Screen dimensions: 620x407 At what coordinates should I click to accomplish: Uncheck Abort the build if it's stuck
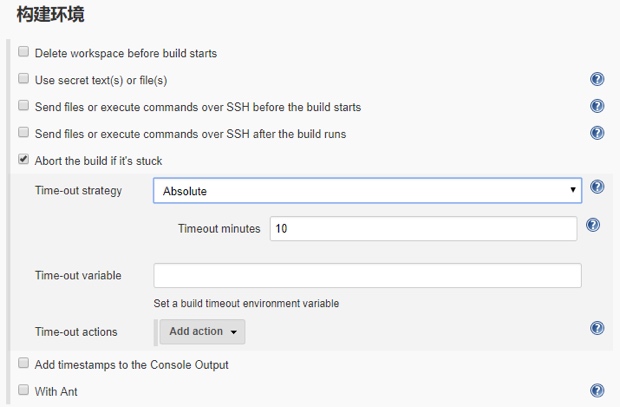(24, 159)
